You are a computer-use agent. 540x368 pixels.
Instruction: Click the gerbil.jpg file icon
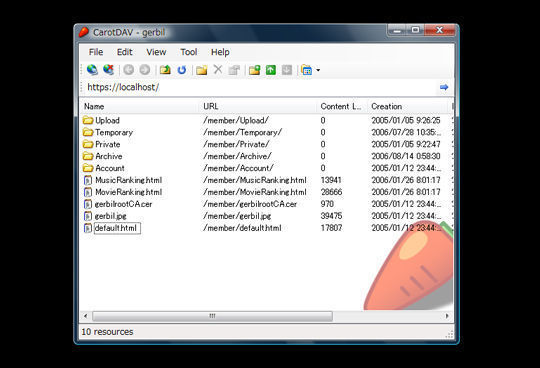88,216
